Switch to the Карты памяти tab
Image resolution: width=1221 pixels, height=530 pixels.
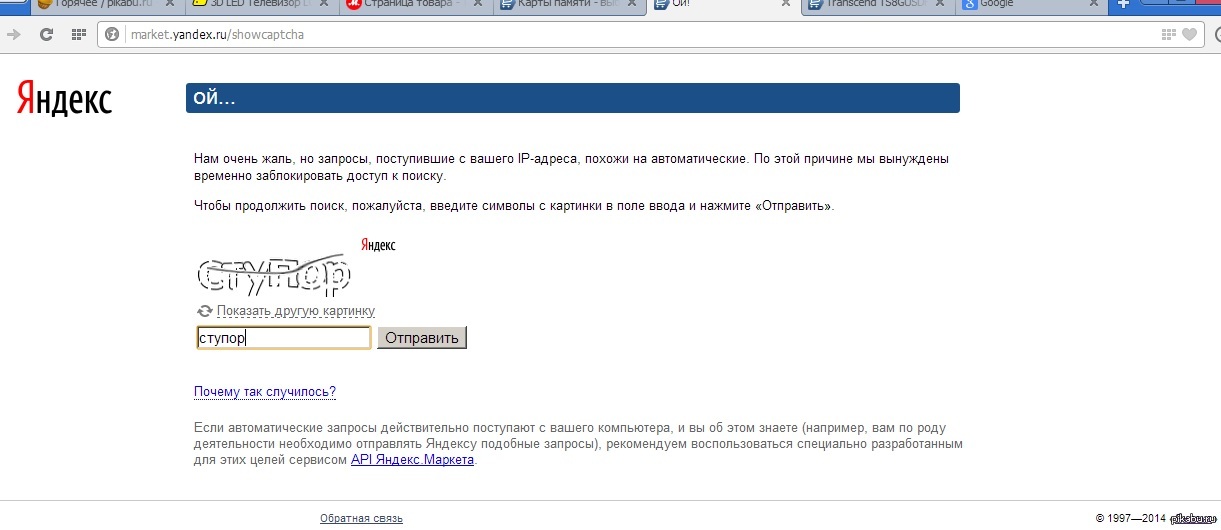[565, 5]
